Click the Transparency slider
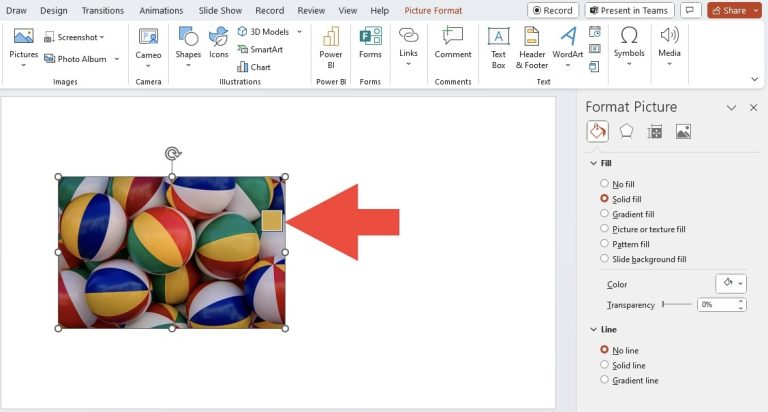This screenshot has width=768, height=412. tap(676, 304)
